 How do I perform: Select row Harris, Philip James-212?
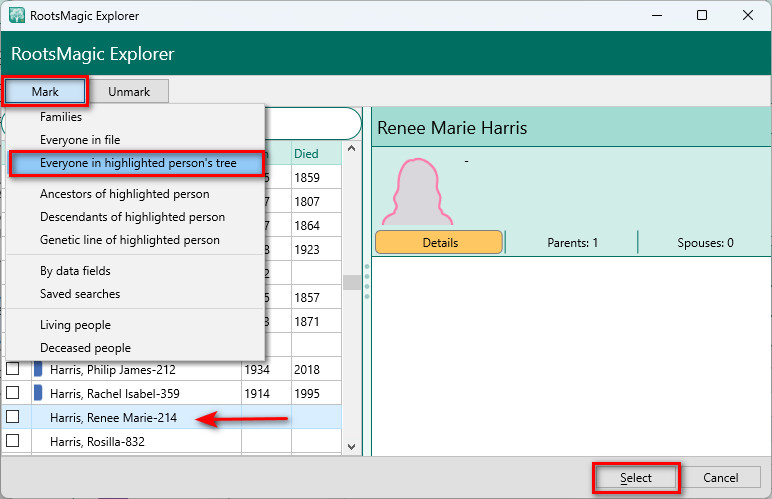[171, 369]
